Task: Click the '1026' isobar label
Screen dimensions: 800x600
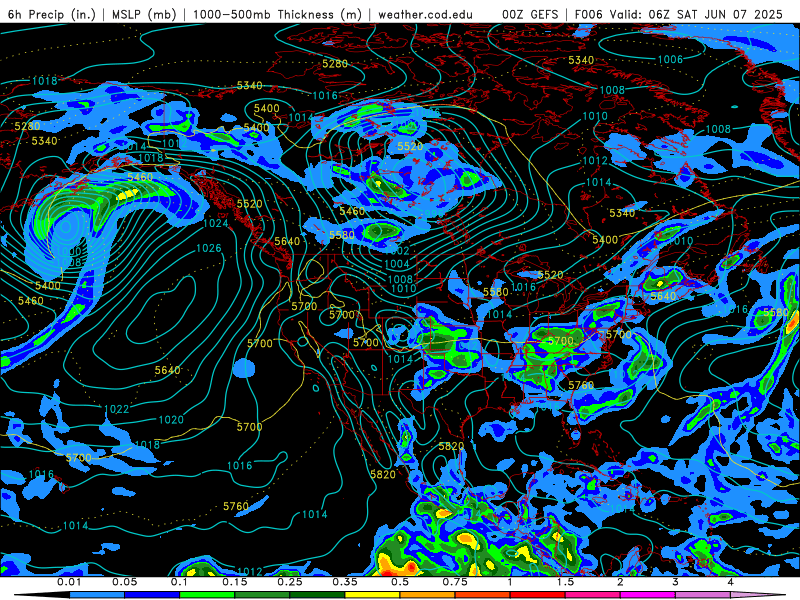Action: [x=209, y=248]
